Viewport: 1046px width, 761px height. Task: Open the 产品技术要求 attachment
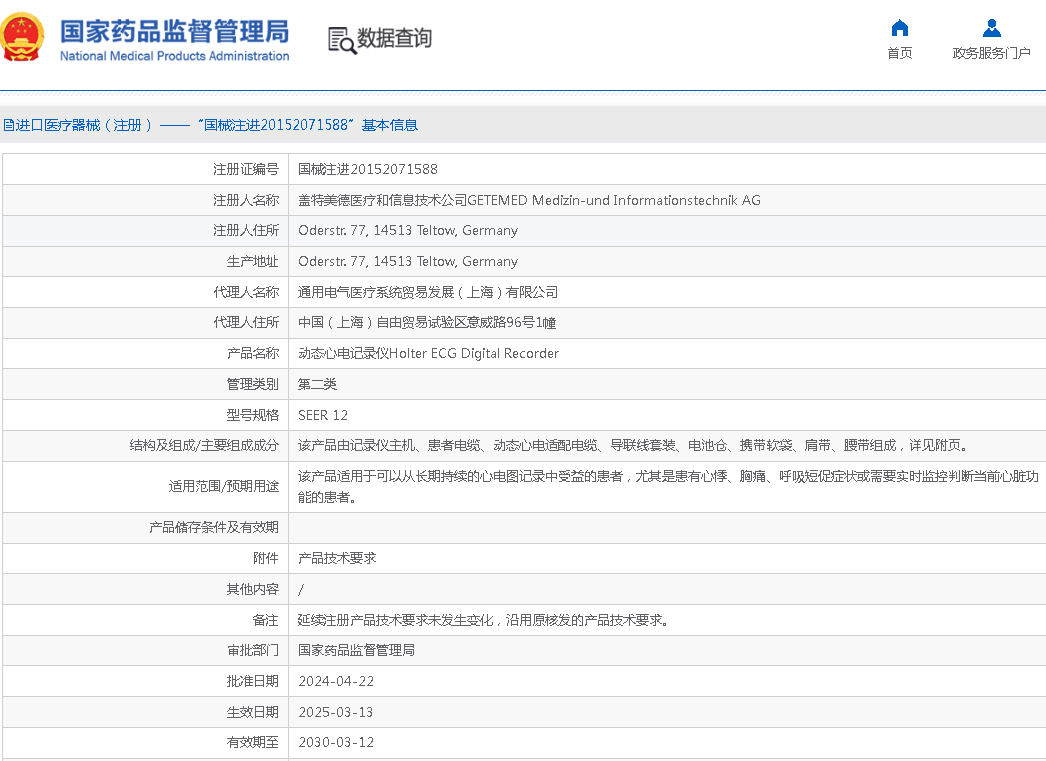pos(337,558)
